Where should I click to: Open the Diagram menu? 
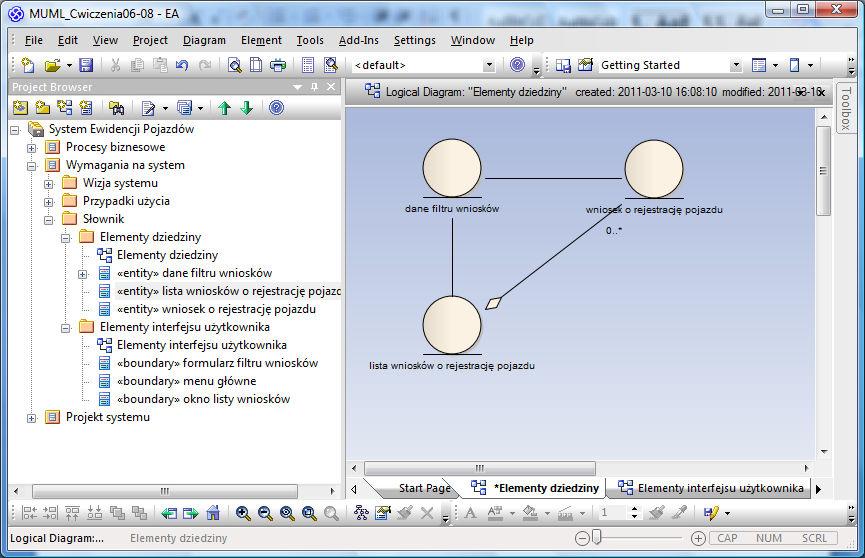pyautogui.click(x=204, y=40)
